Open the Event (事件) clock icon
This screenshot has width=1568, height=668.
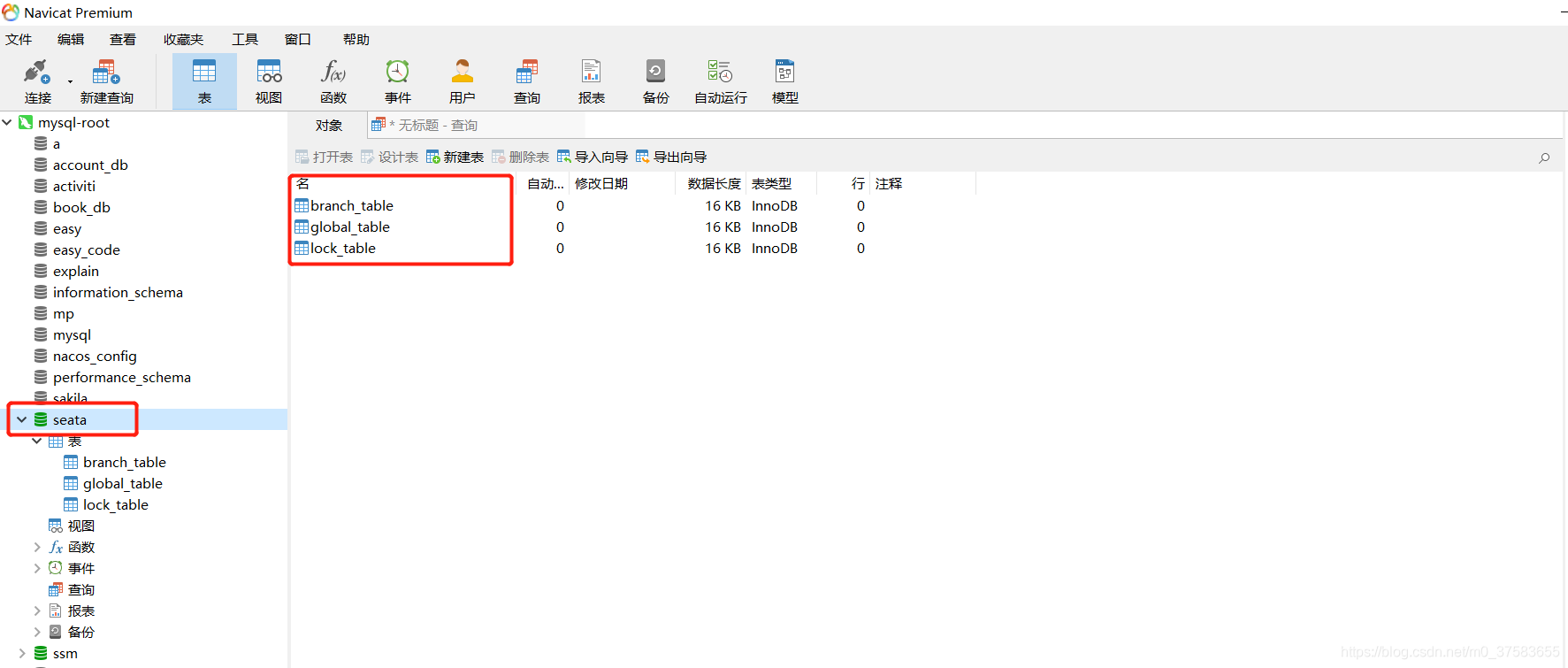(x=398, y=72)
